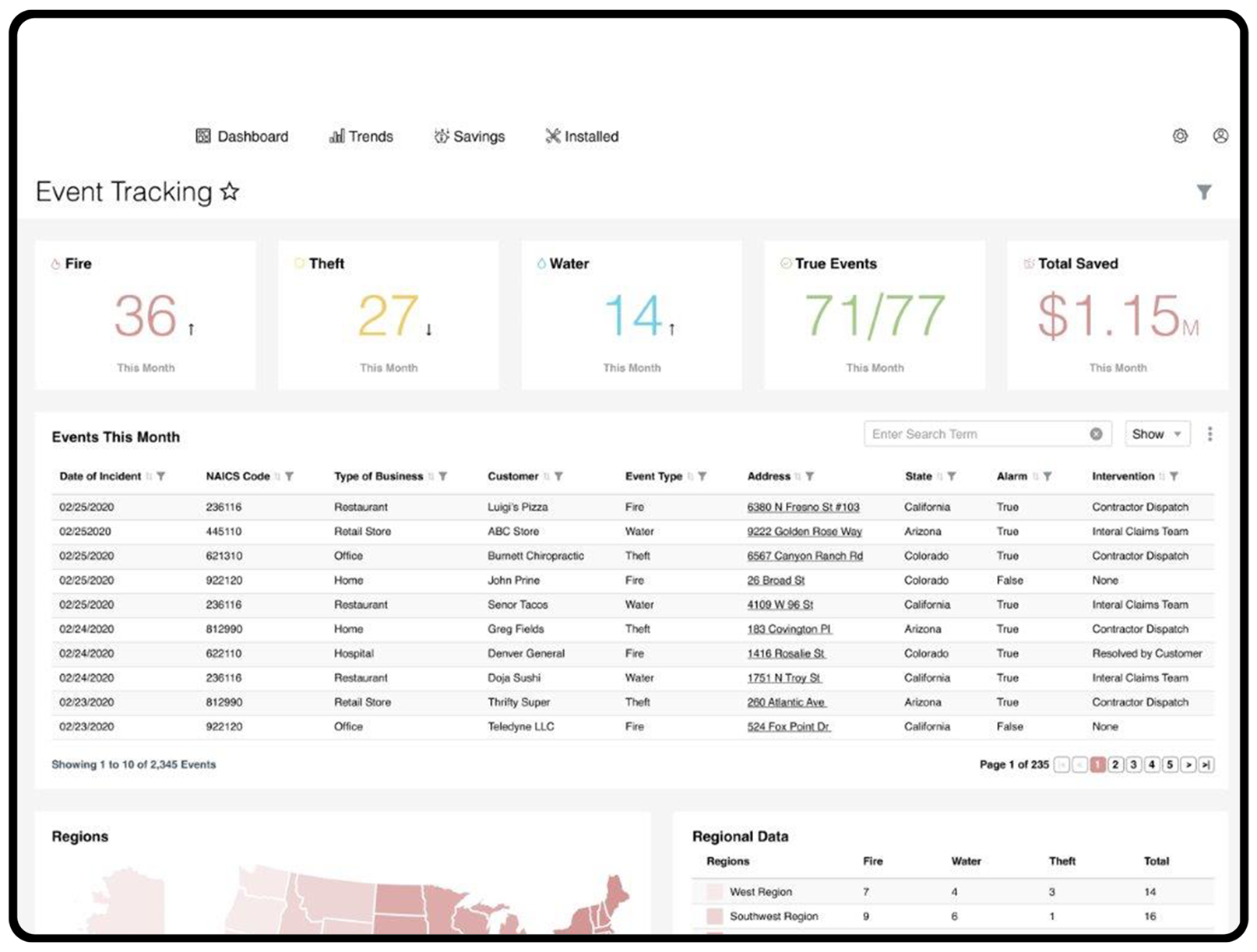Image resolution: width=1257 pixels, height=952 pixels.
Task: Select Denver General customer cell
Action: [x=526, y=654]
